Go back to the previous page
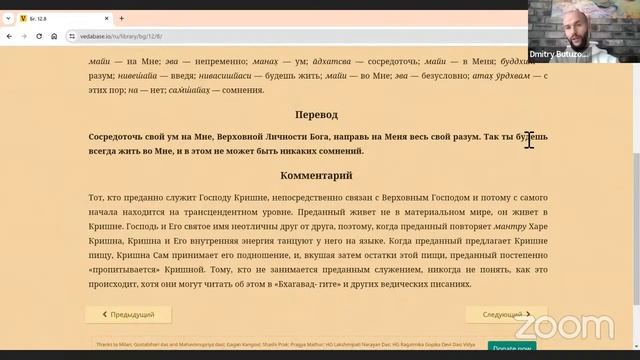 [9, 36]
